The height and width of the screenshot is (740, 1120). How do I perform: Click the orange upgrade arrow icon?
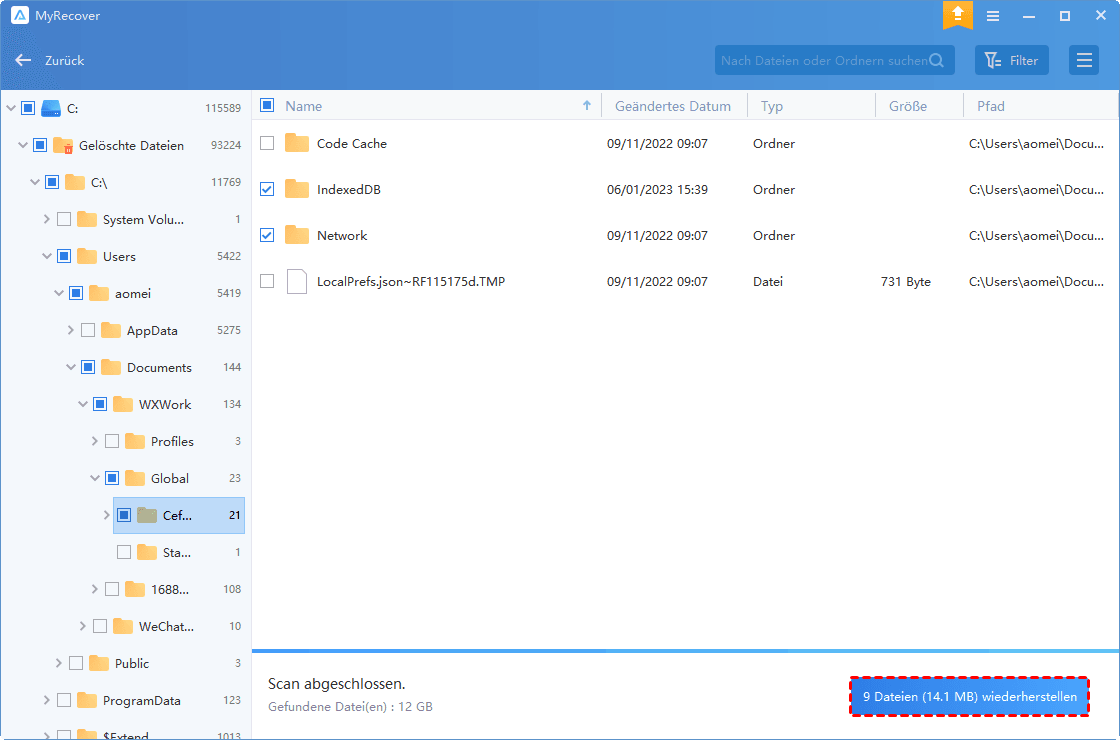click(x=957, y=16)
